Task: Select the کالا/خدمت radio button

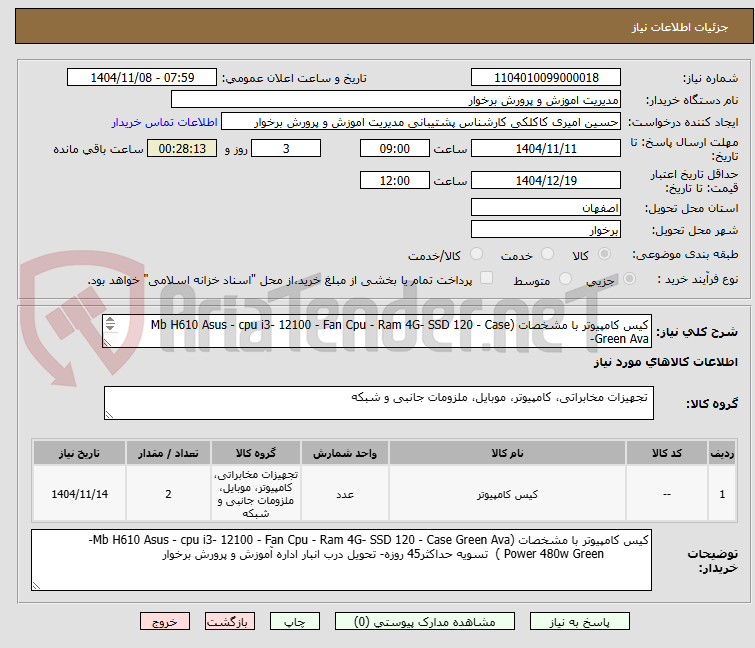Action: point(476,254)
